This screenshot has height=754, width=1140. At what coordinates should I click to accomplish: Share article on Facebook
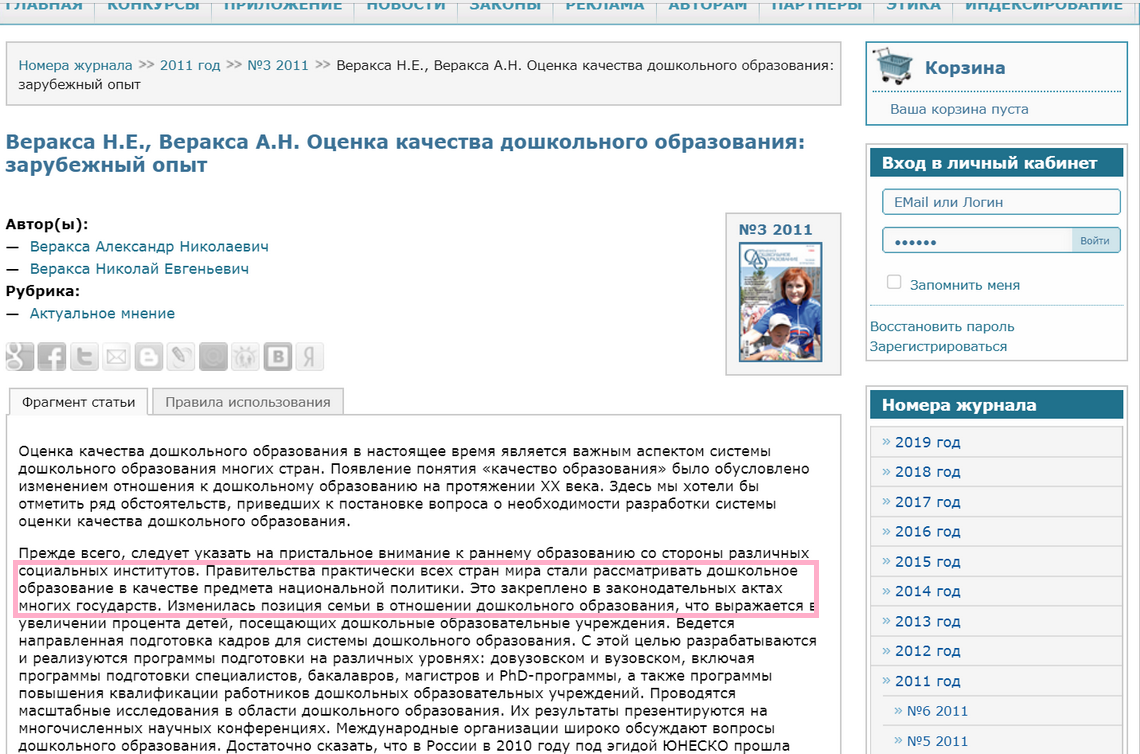pos(52,356)
